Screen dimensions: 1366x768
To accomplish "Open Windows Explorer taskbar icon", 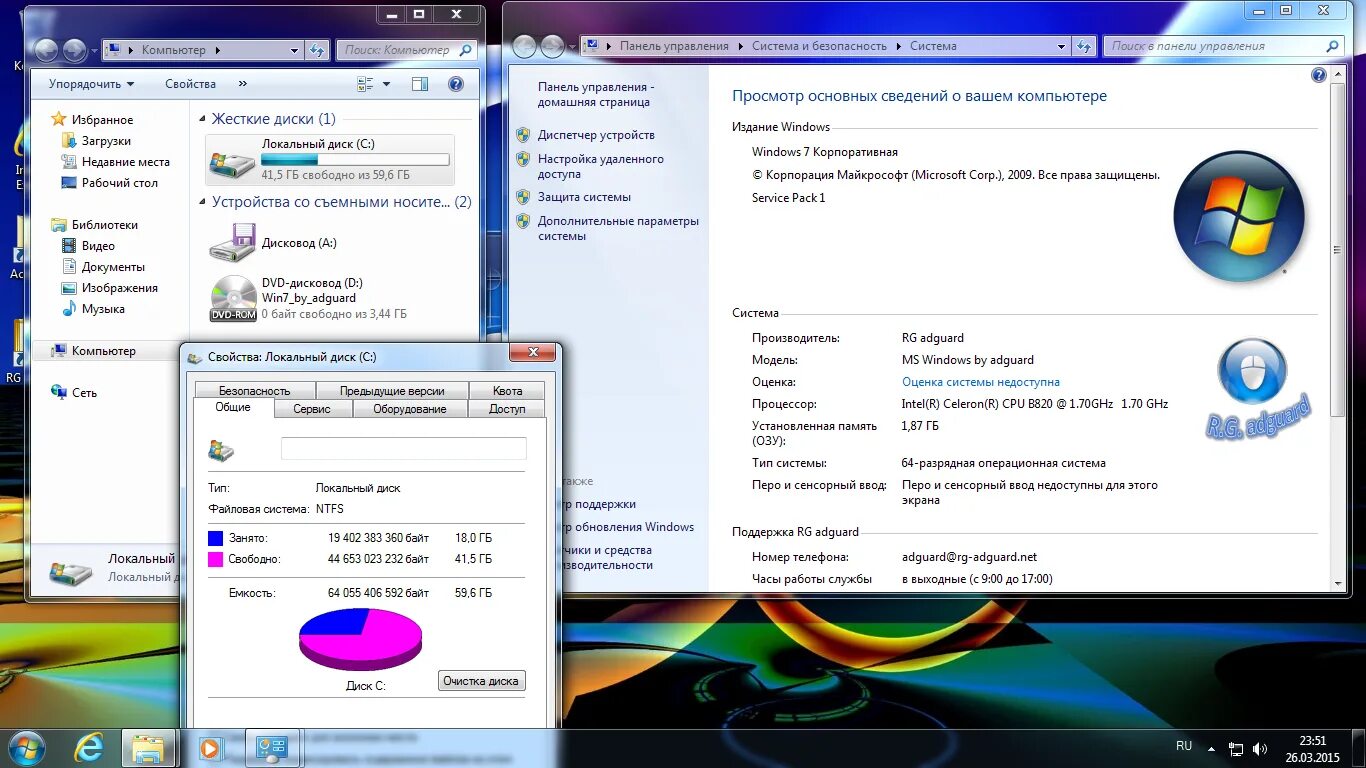I will point(148,748).
